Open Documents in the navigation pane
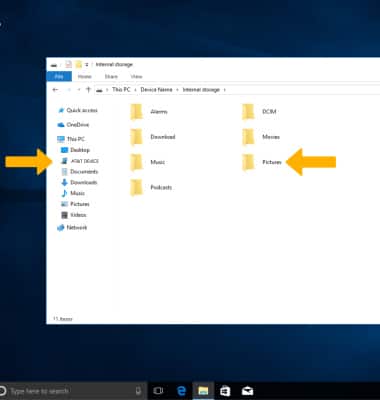This screenshot has height=400, width=380. coord(80,172)
